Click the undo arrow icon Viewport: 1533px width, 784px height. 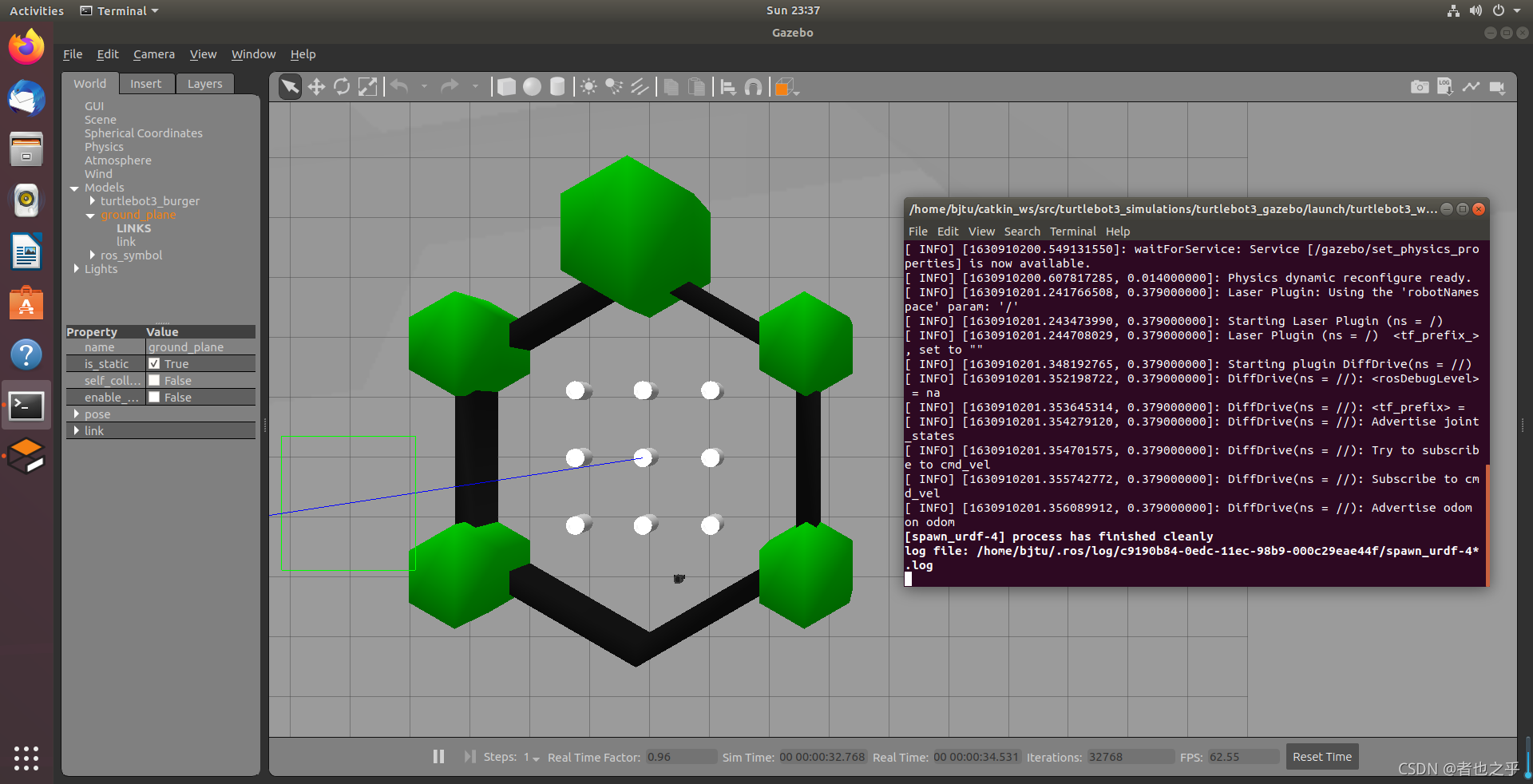(400, 86)
